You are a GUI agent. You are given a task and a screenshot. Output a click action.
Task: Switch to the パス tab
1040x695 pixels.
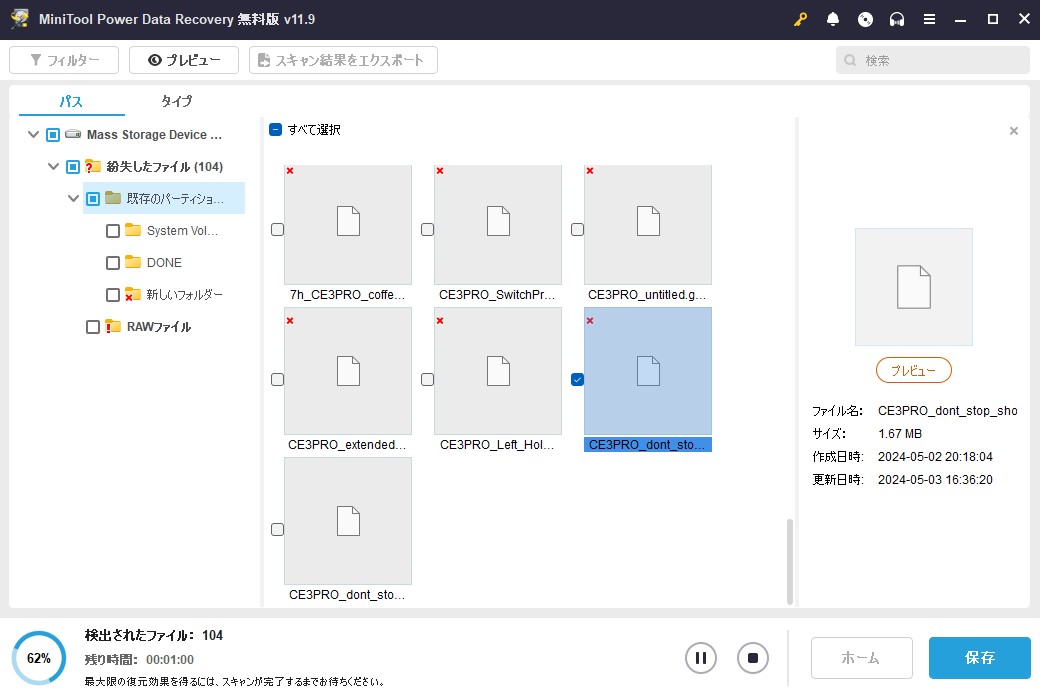[71, 101]
